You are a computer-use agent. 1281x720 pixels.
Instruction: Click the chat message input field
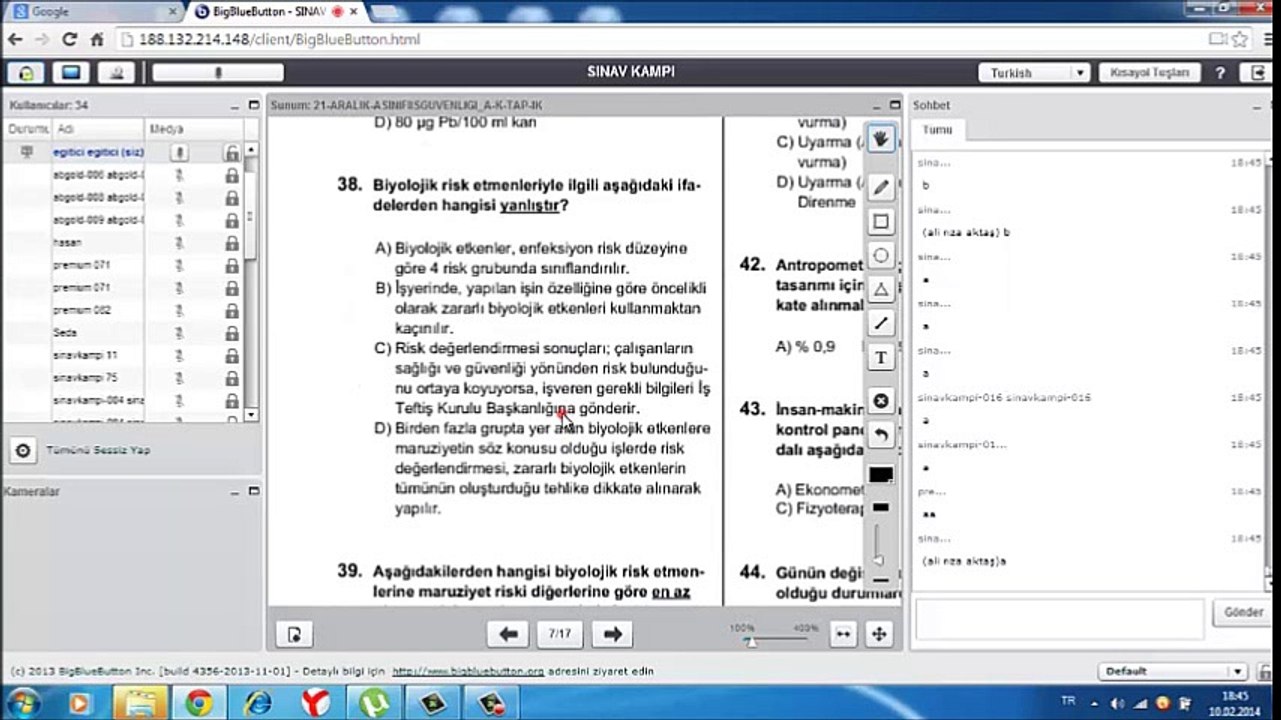(1059, 620)
